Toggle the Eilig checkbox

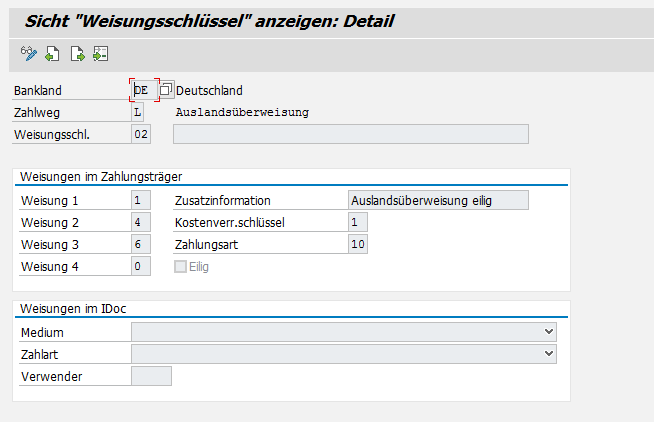[180, 266]
